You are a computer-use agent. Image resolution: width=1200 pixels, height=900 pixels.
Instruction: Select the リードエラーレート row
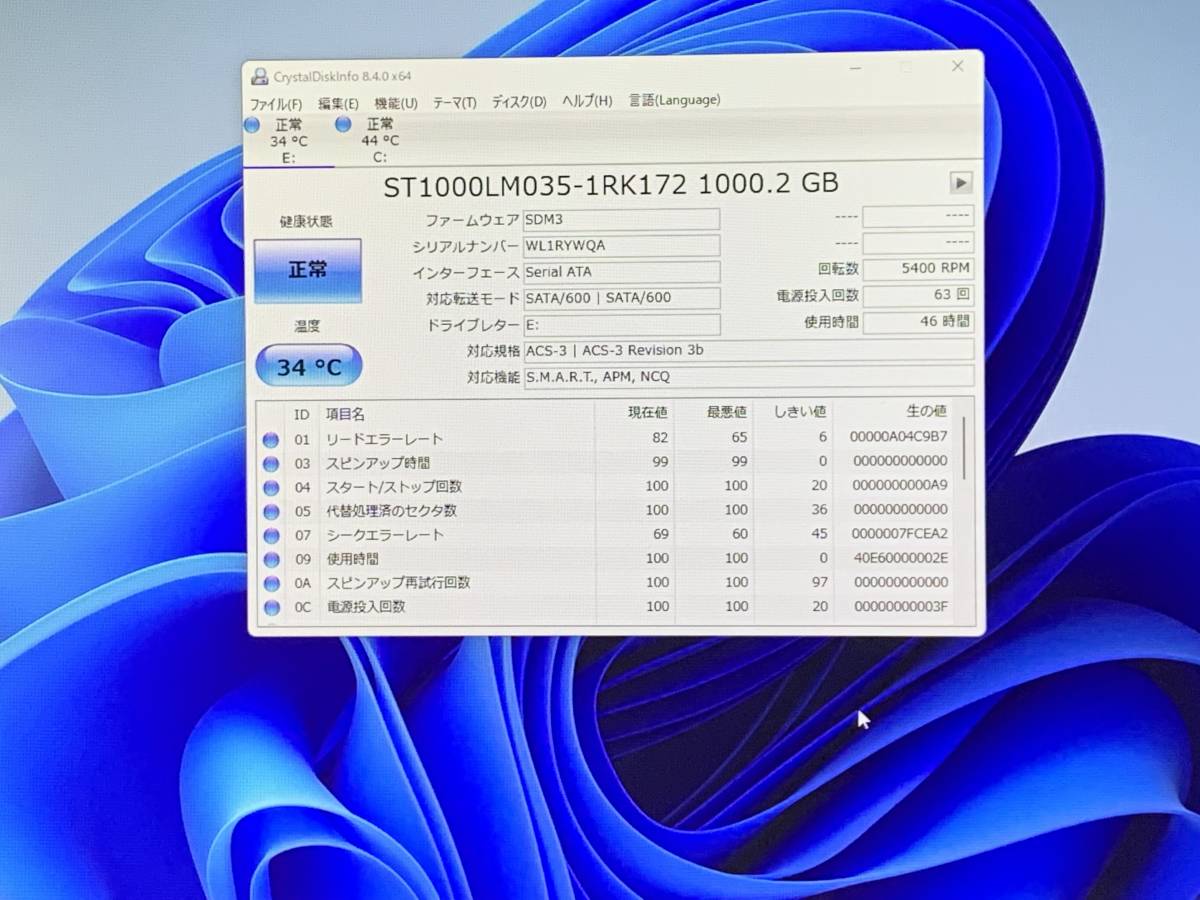point(606,438)
